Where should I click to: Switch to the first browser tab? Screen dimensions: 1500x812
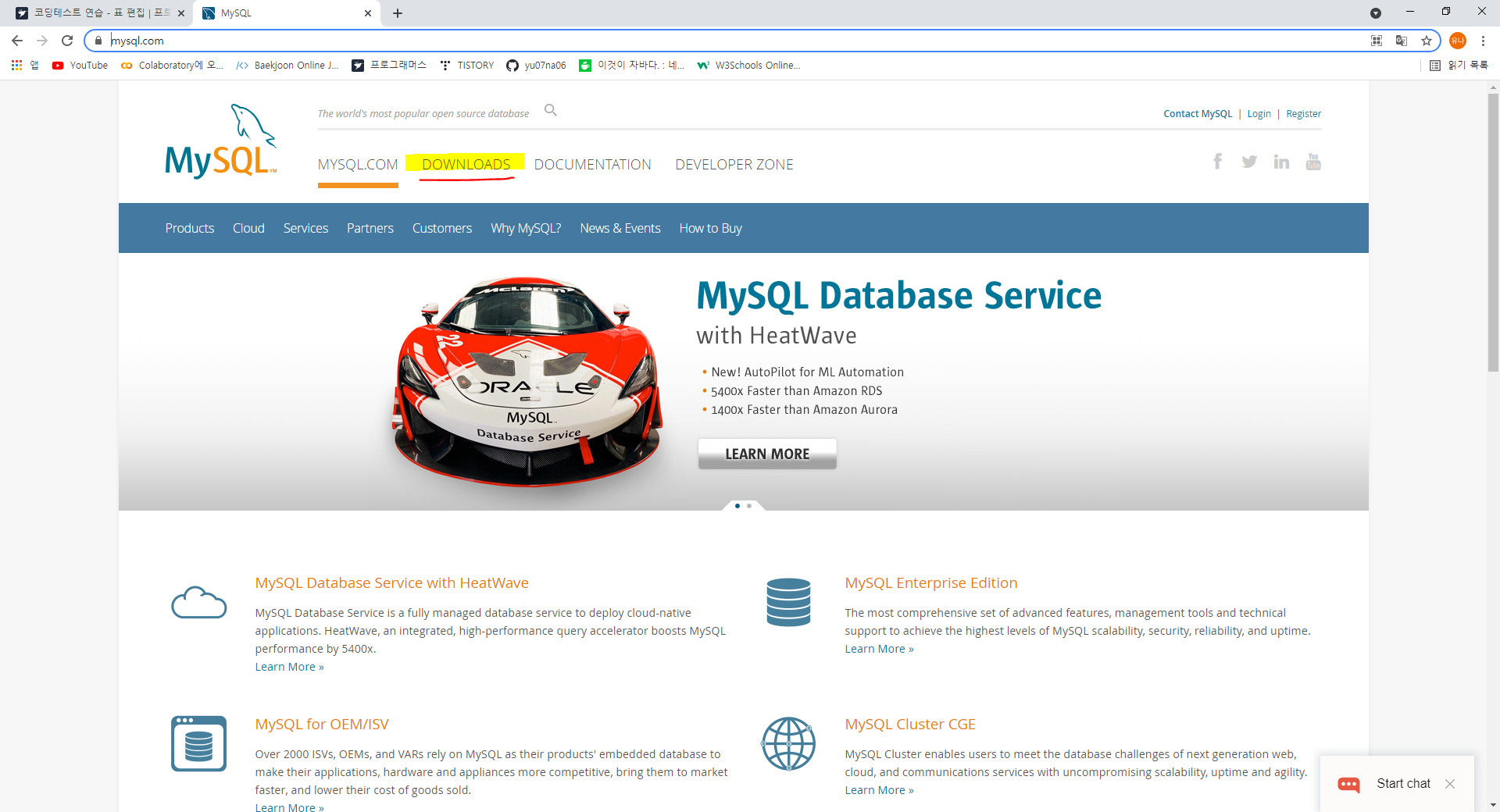98,13
